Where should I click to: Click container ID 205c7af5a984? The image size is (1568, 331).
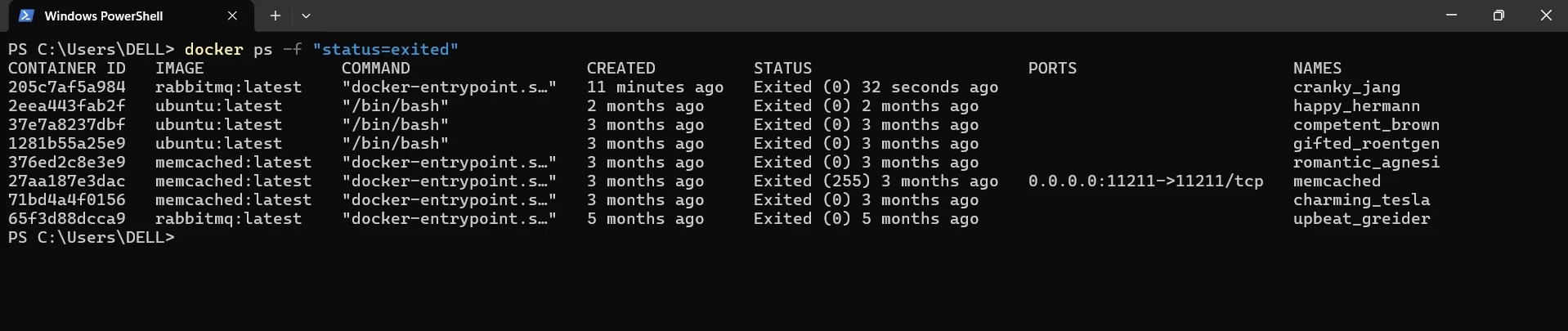67,87
